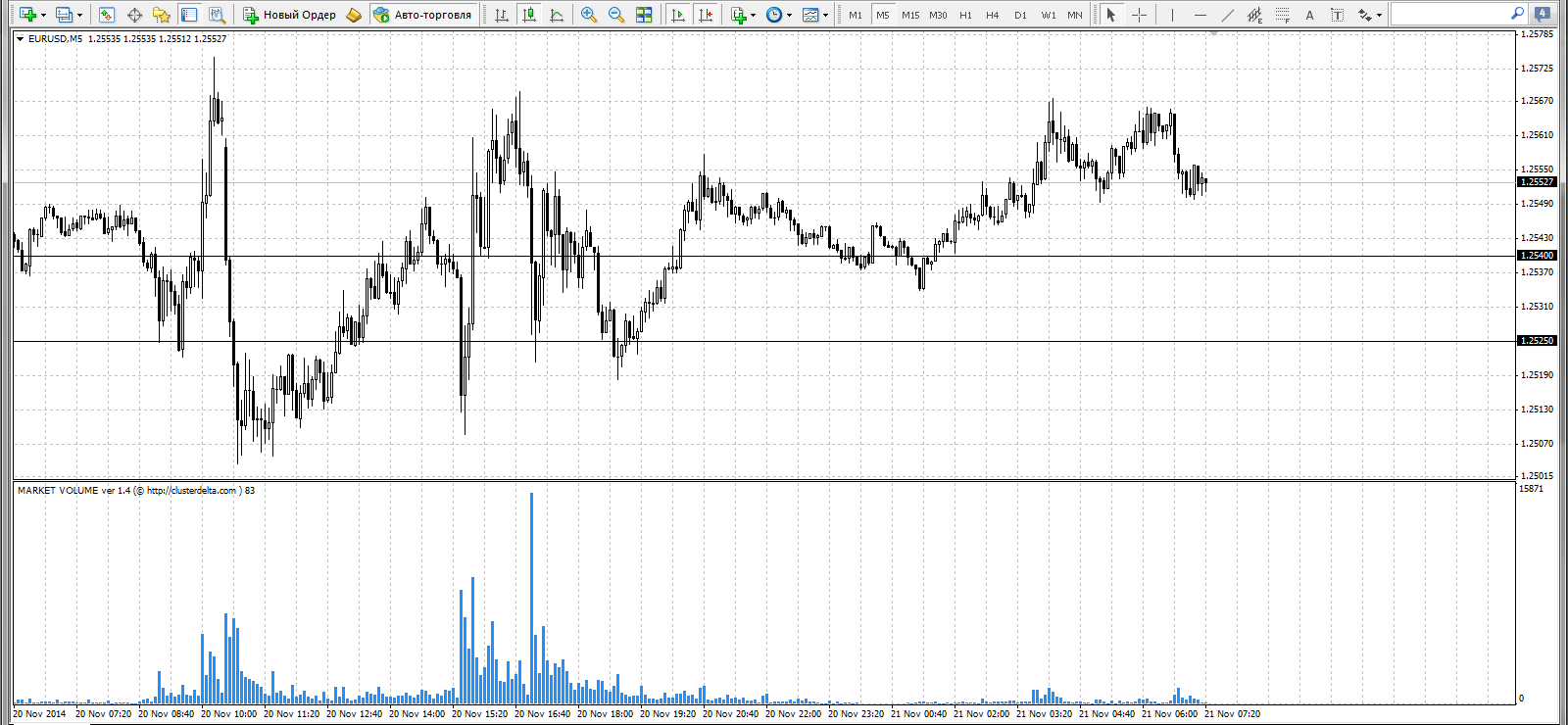Select the equidistant channel tool
The width and height of the screenshot is (1568, 725).
coord(1254,15)
